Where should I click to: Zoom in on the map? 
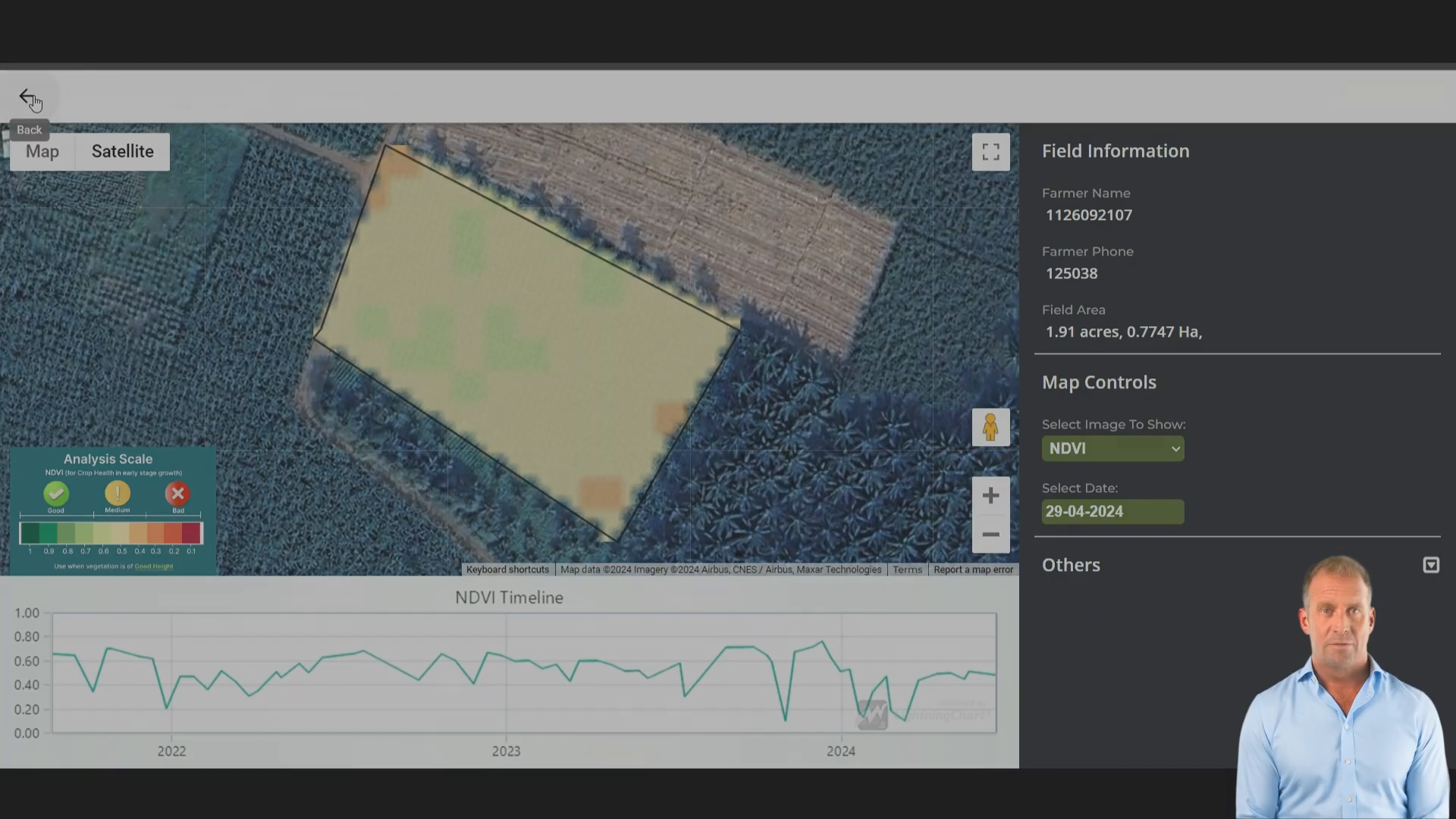[x=990, y=496]
